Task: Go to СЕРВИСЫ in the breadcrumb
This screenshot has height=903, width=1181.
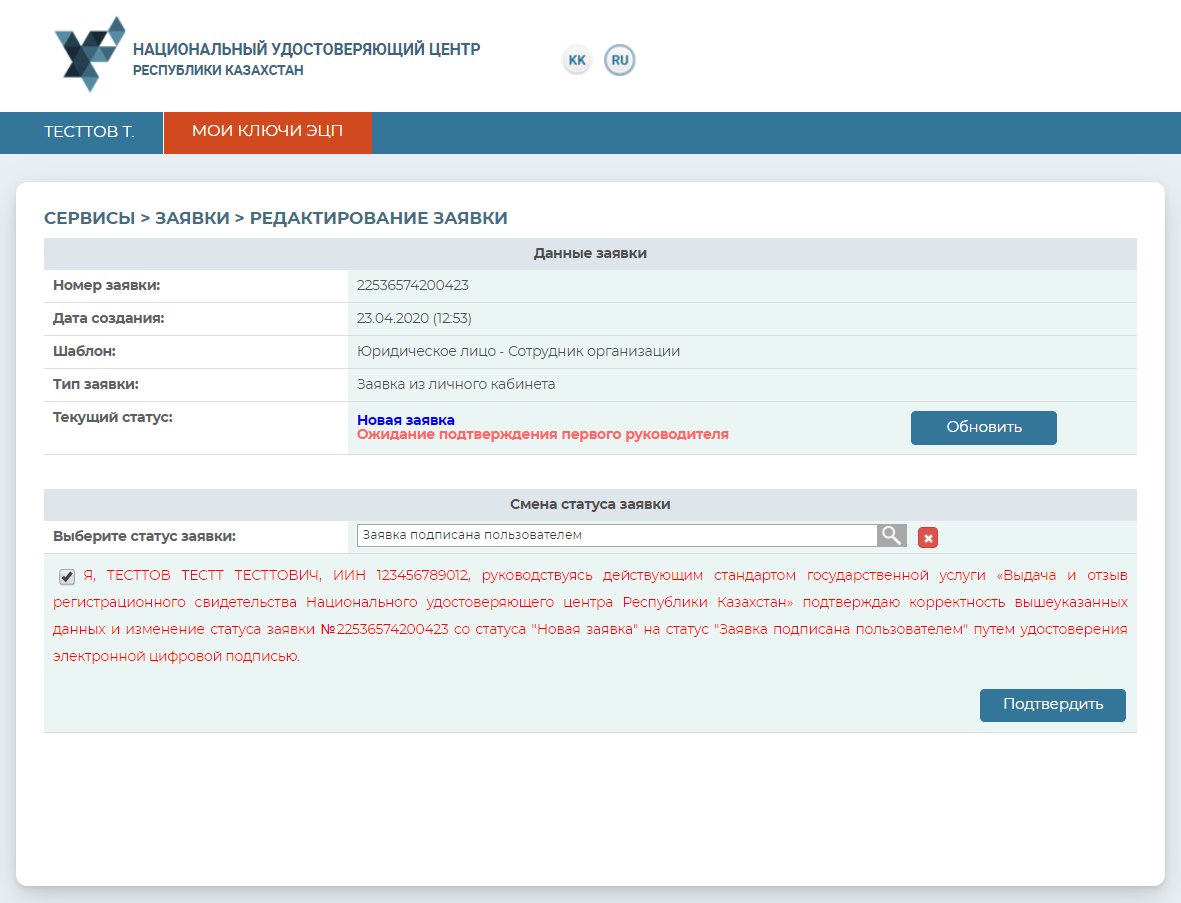Action: pyautogui.click(x=89, y=218)
